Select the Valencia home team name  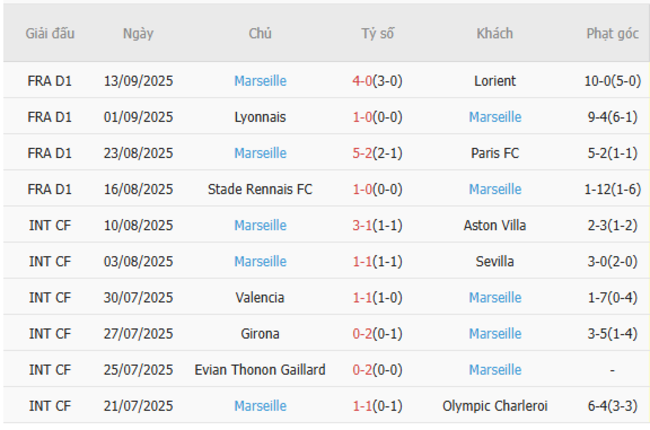pyautogui.click(x=260, y=297)
